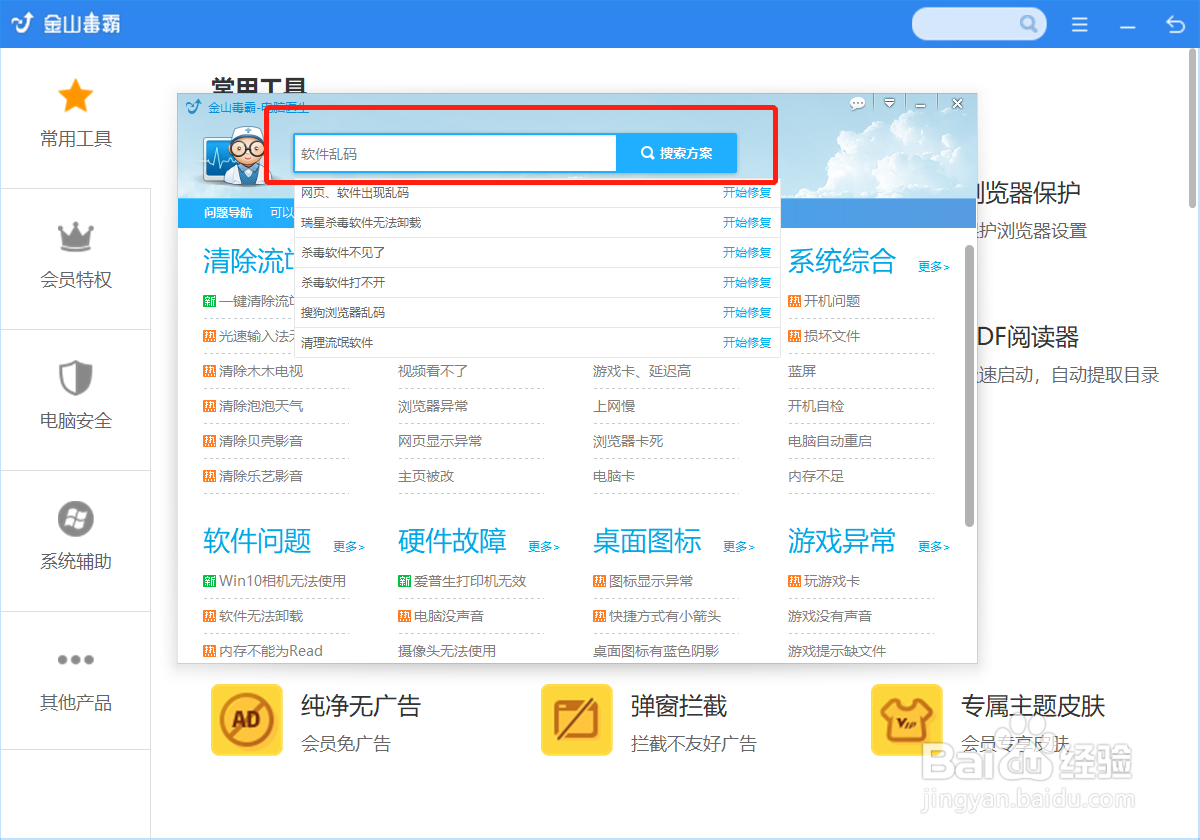The height and width of the screenshot is (840, 1200).
Task: Open the 游戏没有声音 item
Action: pos(830,616)
